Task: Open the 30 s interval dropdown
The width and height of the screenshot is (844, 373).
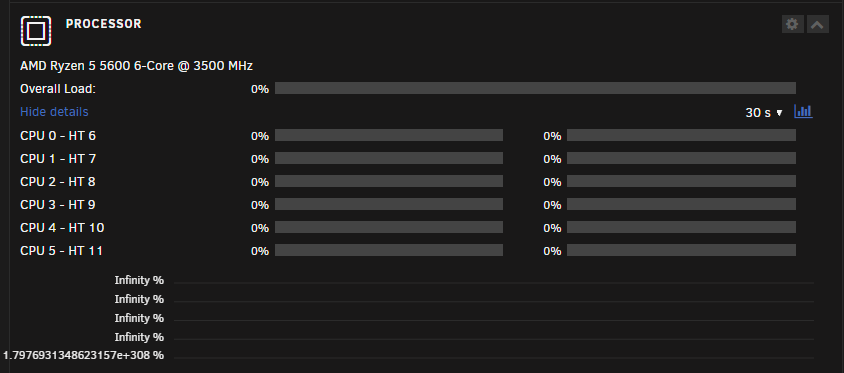Action: [764, 112]
